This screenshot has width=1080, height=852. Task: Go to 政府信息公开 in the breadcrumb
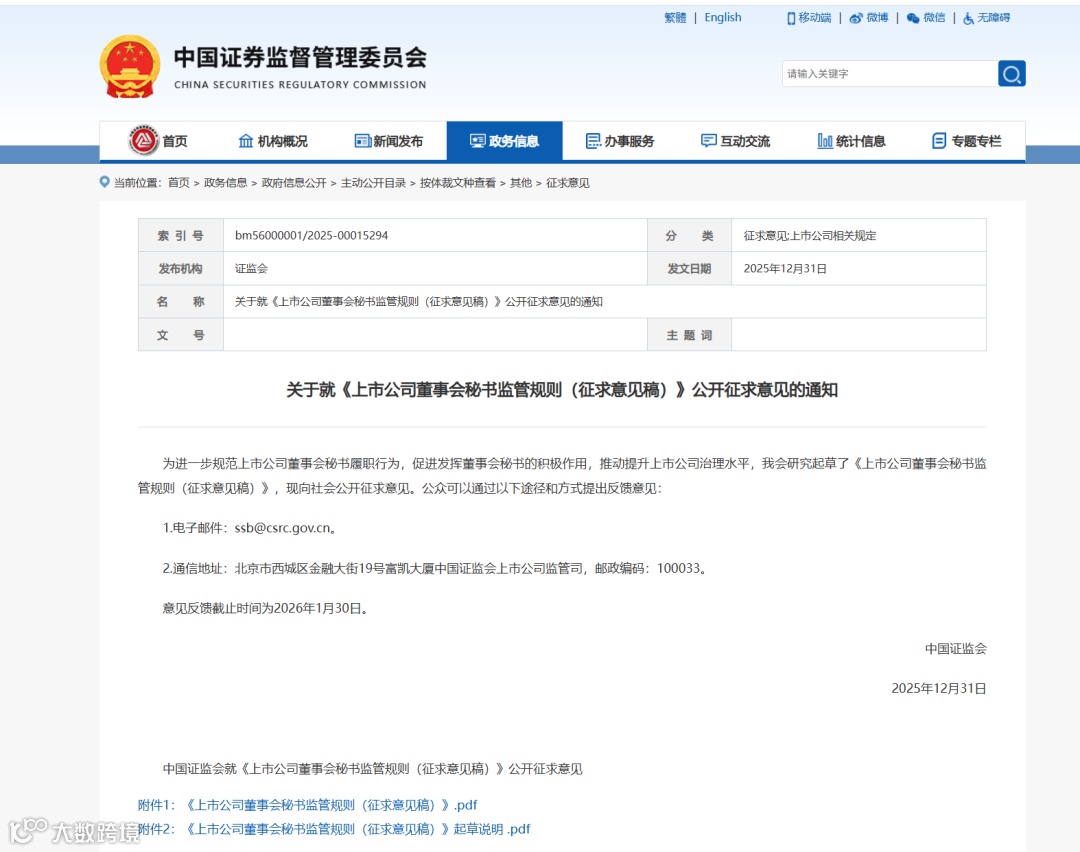(x=294, y=183)
